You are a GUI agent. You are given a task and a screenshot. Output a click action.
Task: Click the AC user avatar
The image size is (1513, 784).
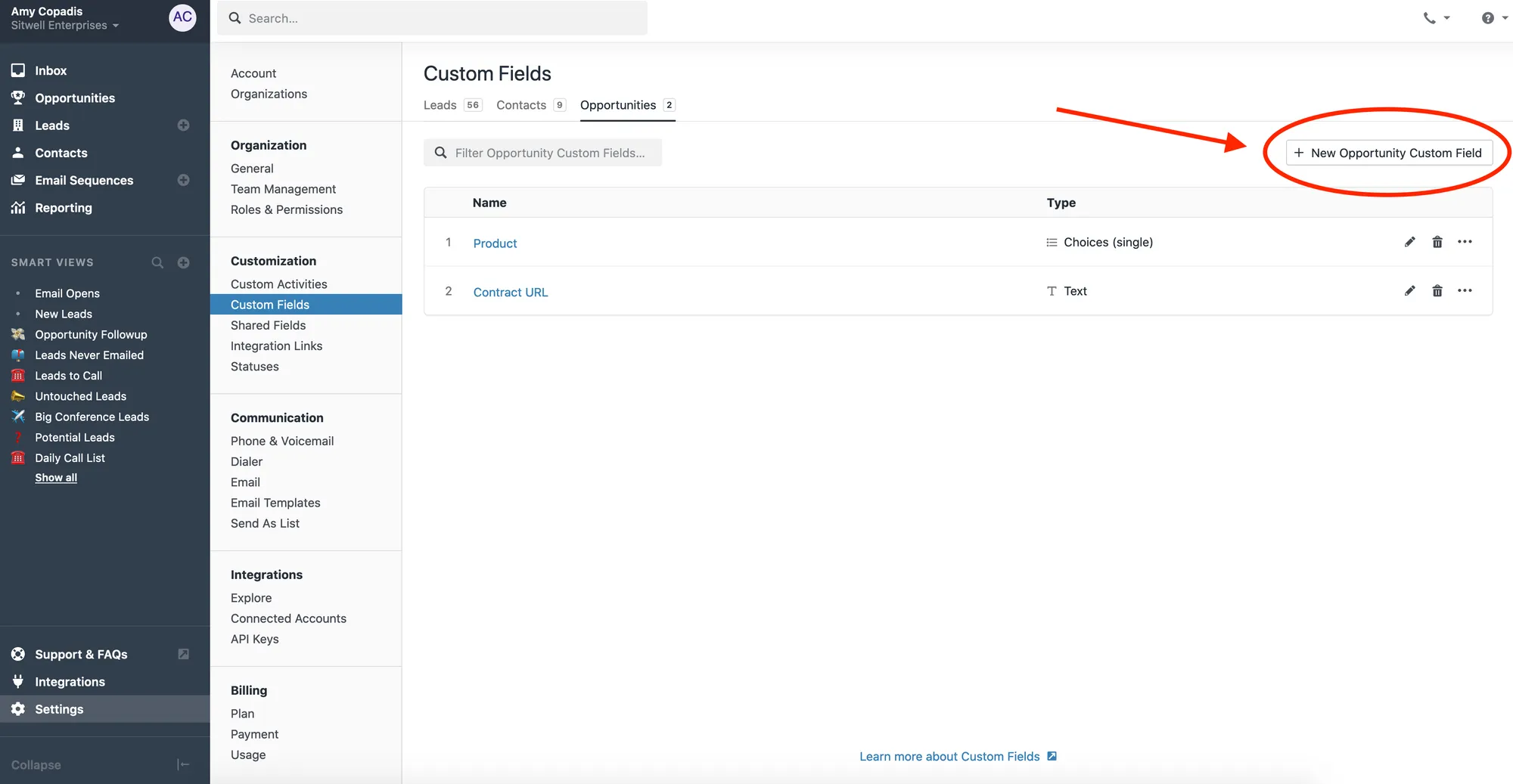click(x=182, y=17)
